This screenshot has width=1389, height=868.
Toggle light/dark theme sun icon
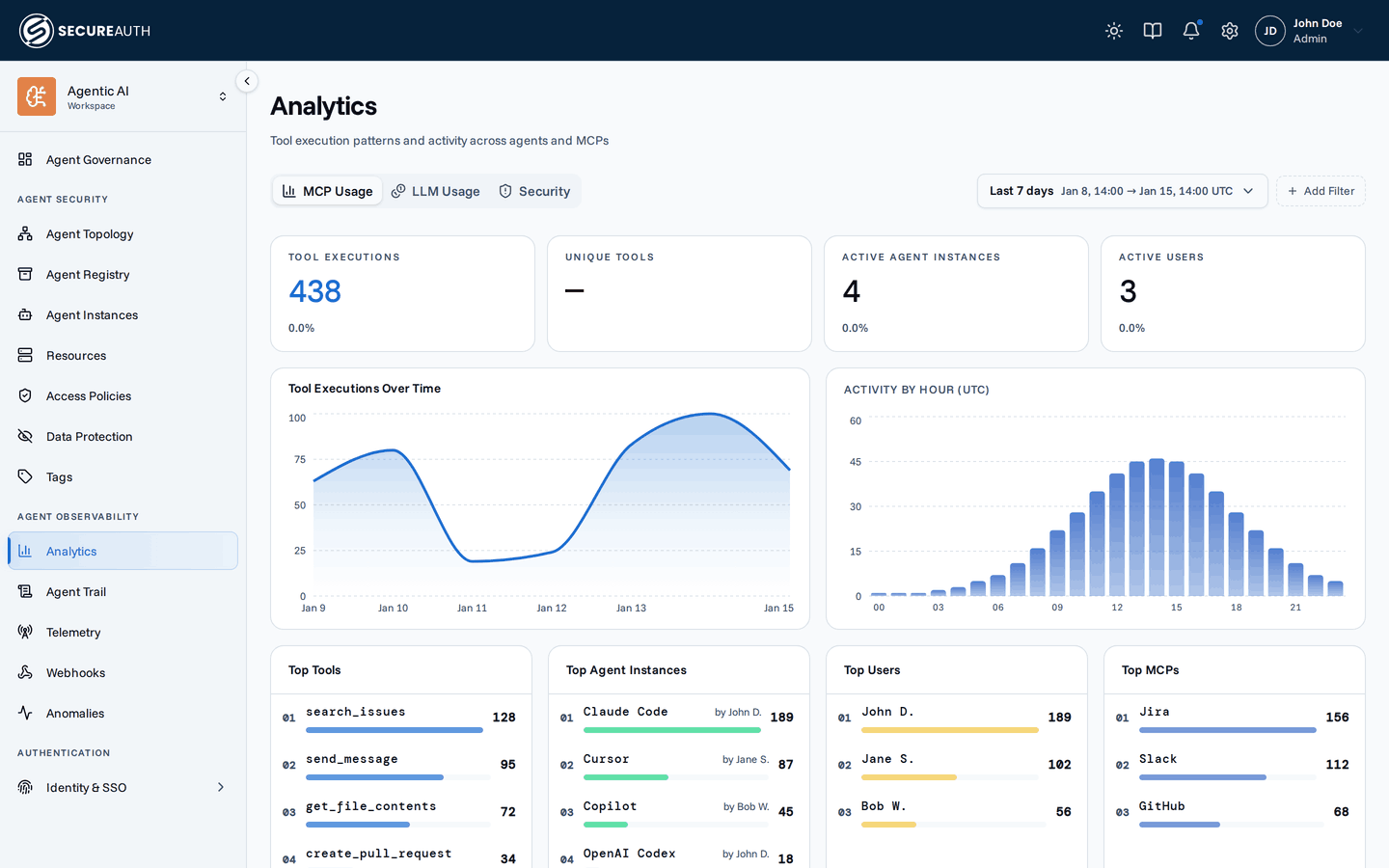tap(1114, 31)
